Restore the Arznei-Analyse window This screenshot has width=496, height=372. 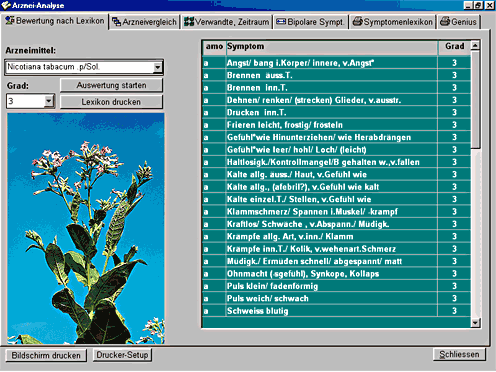[x=478, y=5]
